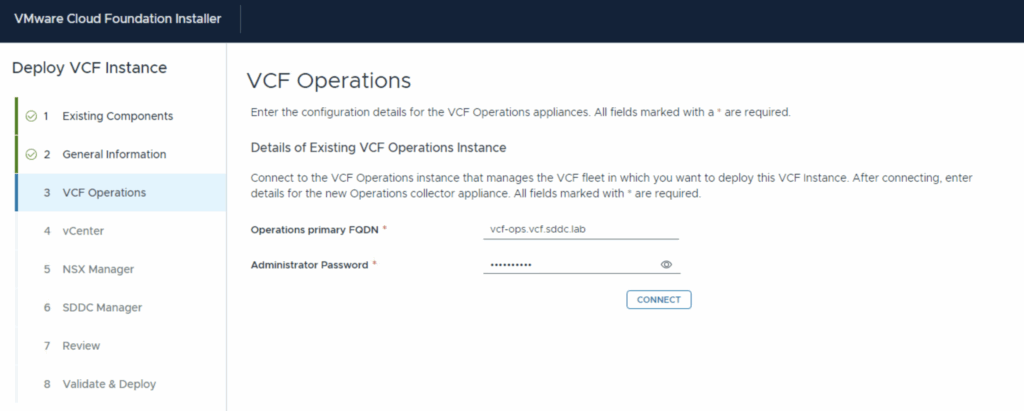Select the SDDC Manager step
Image resolution: width=1024 pixels, height=411 pixels.
102,307
